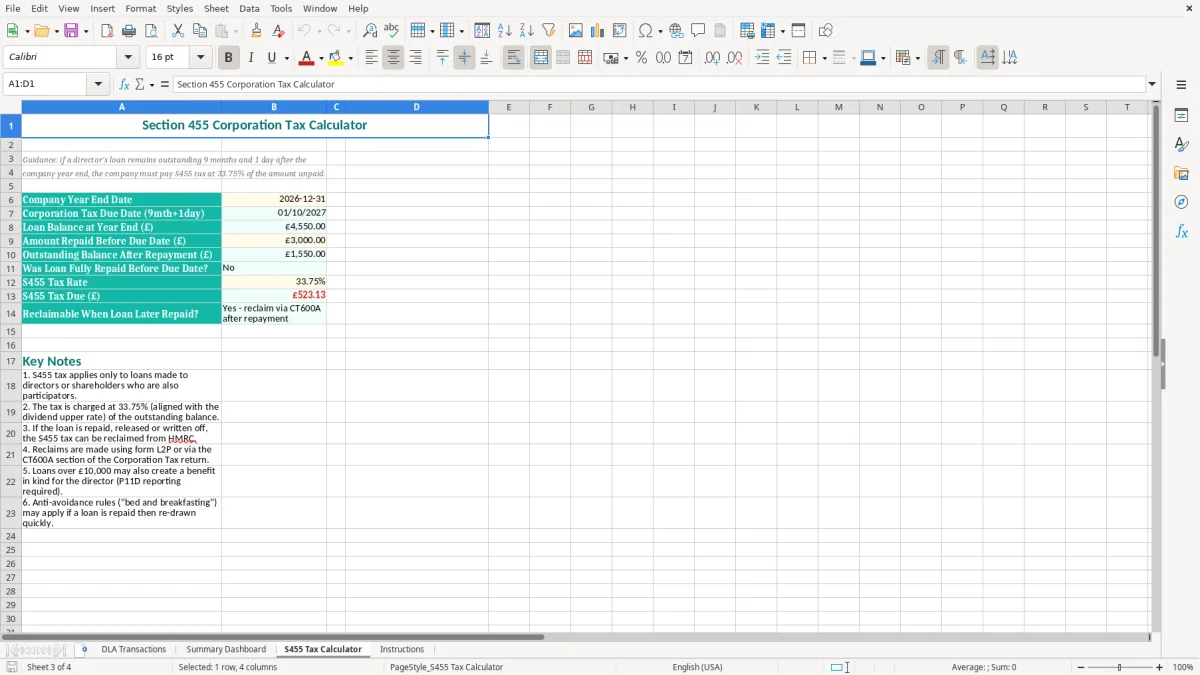Image resolution: width=1200 pixels, height=675 pixels.
Task: Open the Font Color palette dropdown arrow
Action: [320, 58]
